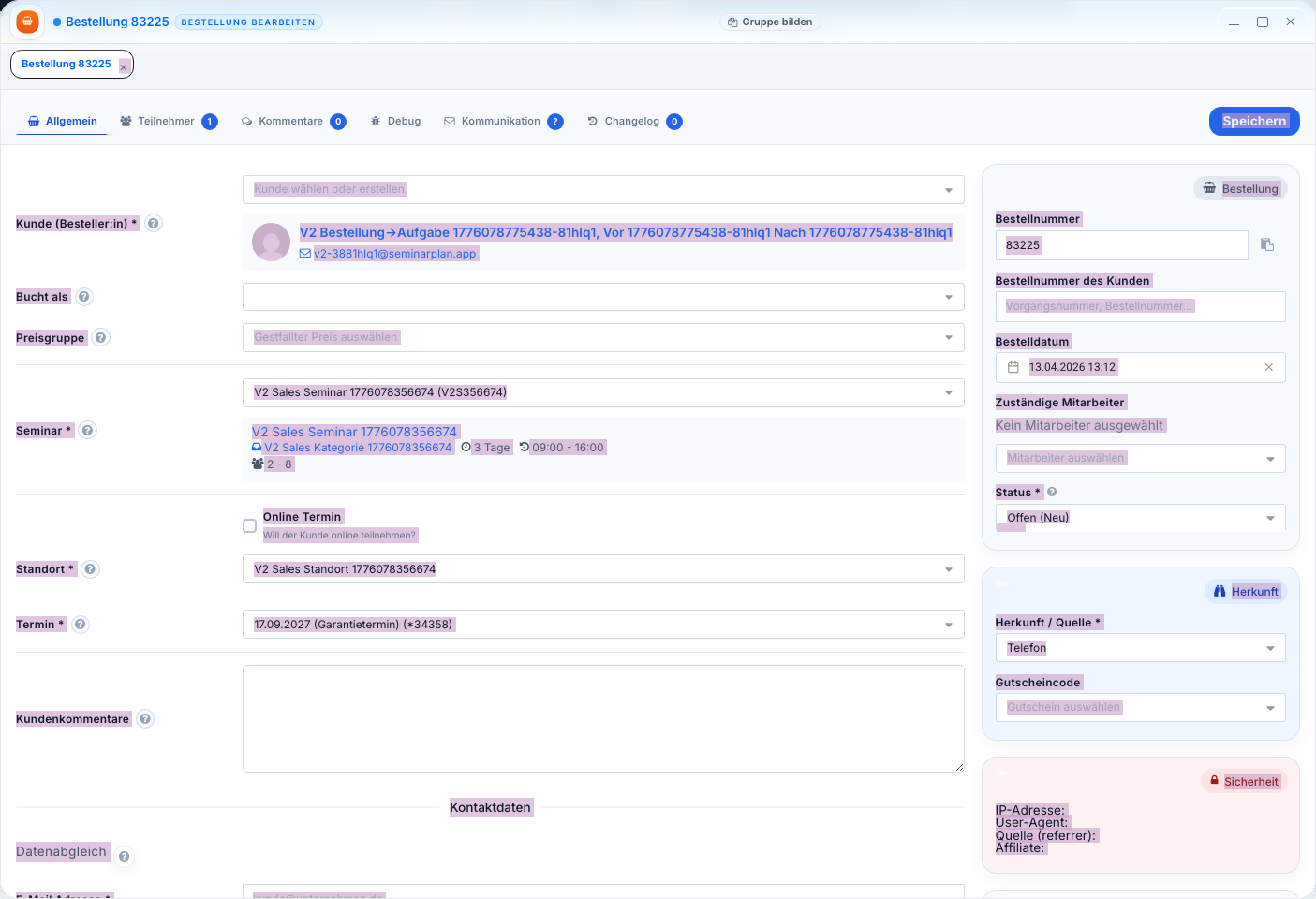Click into the Kundenkommentare text area
The height and width of the screenshot is (899, 1316).
602,718
